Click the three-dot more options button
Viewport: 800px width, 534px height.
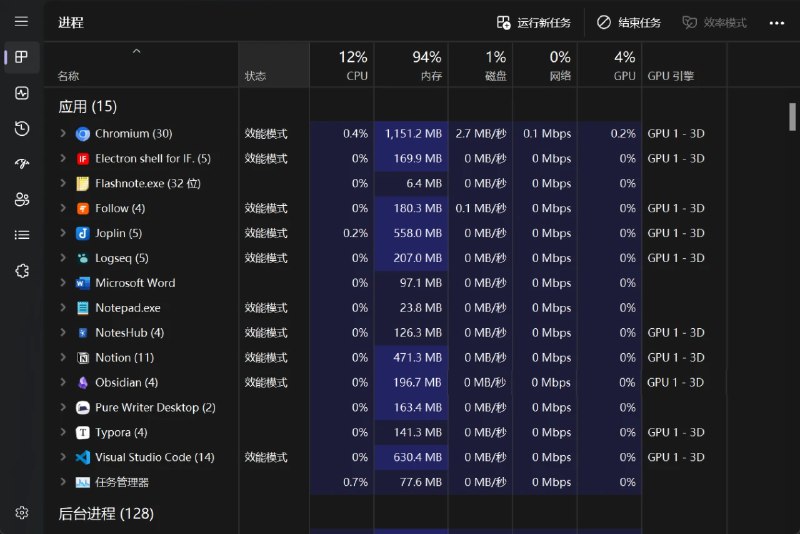(776, 22)
